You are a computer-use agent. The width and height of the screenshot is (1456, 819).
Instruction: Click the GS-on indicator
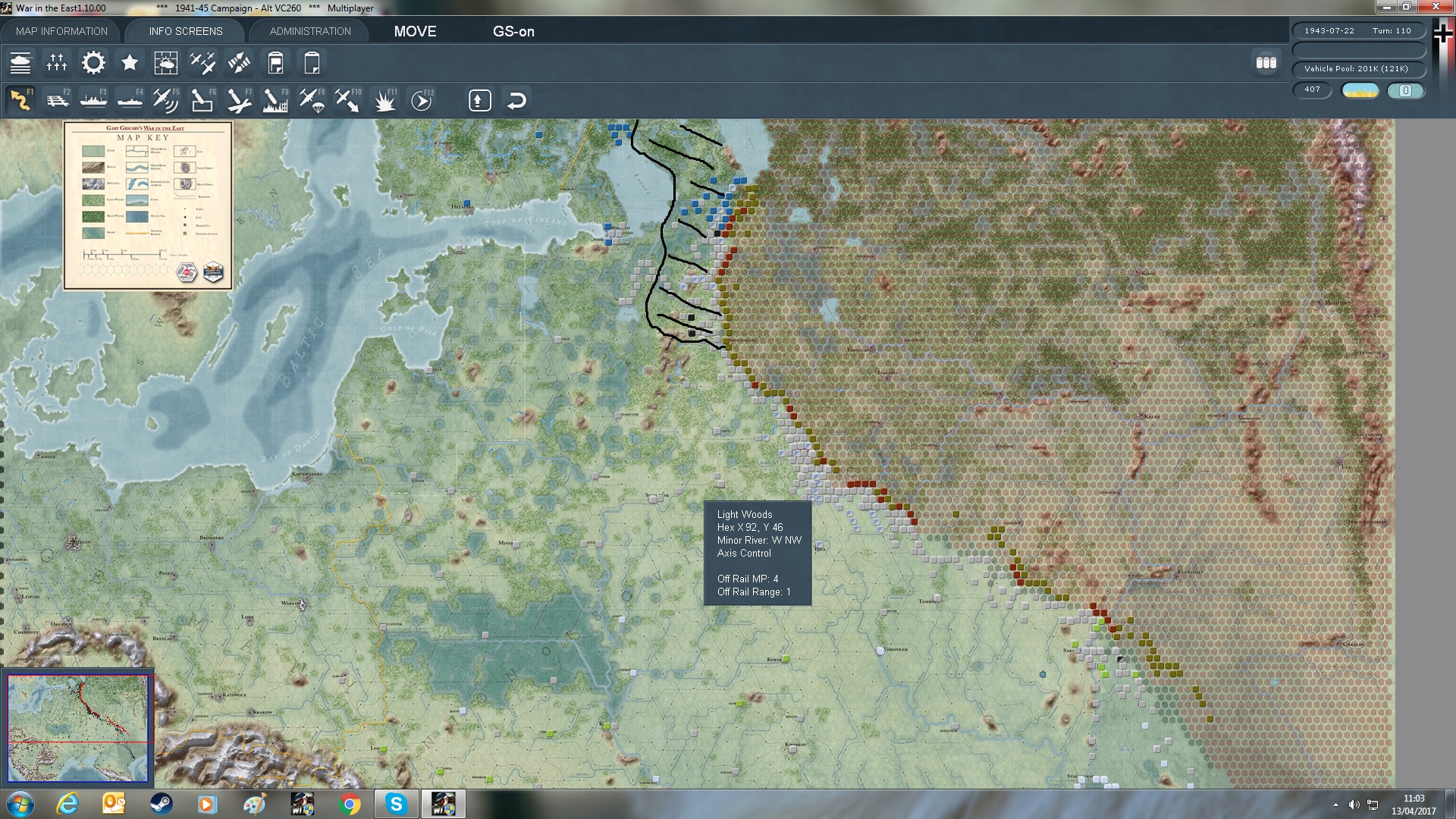point(513,31)
